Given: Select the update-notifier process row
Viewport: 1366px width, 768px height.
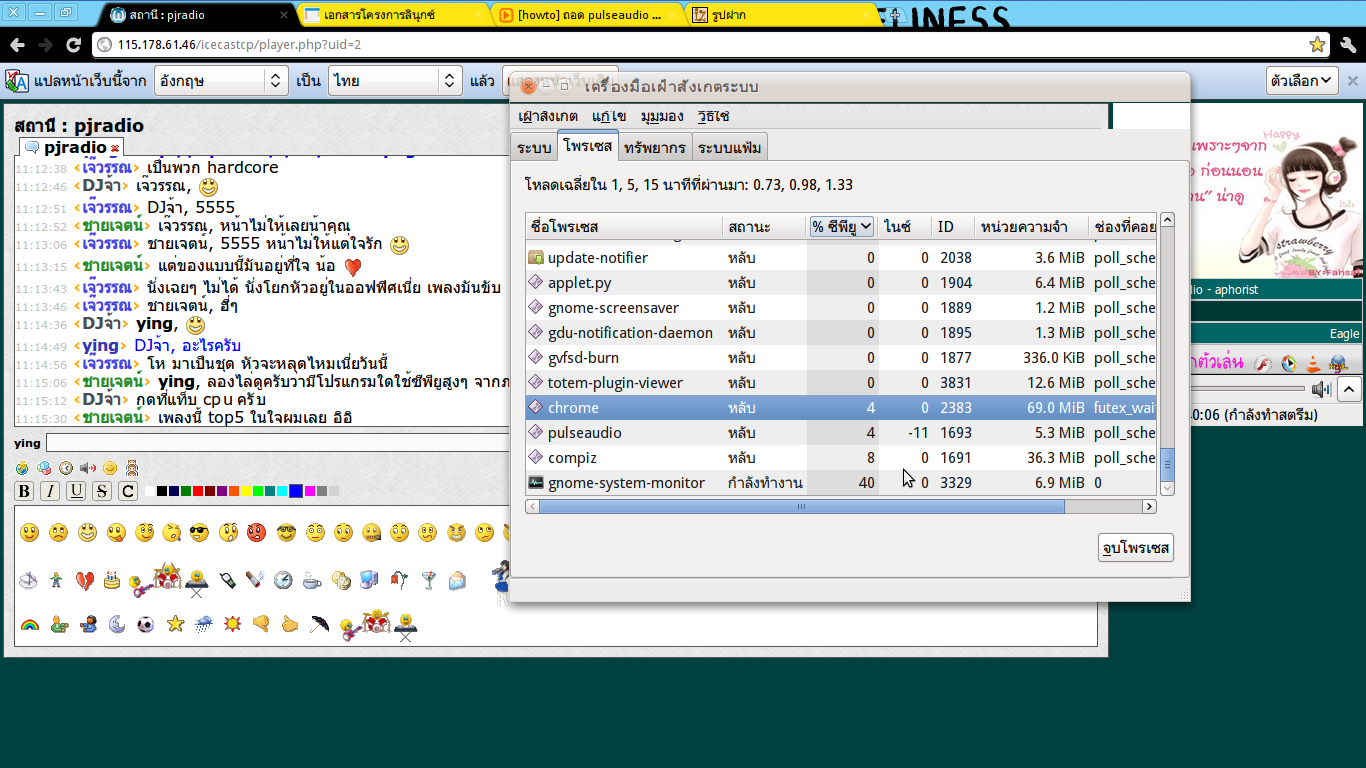Looking at the screenshot, I should [x=842, y=258].
